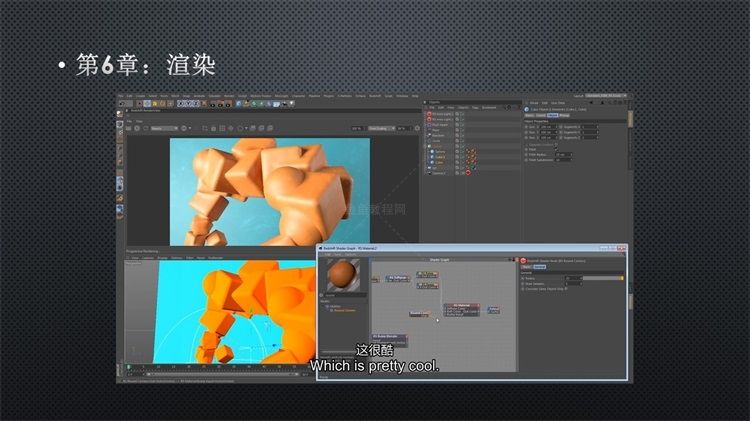Open the MoGraph menu

[281, 96]
